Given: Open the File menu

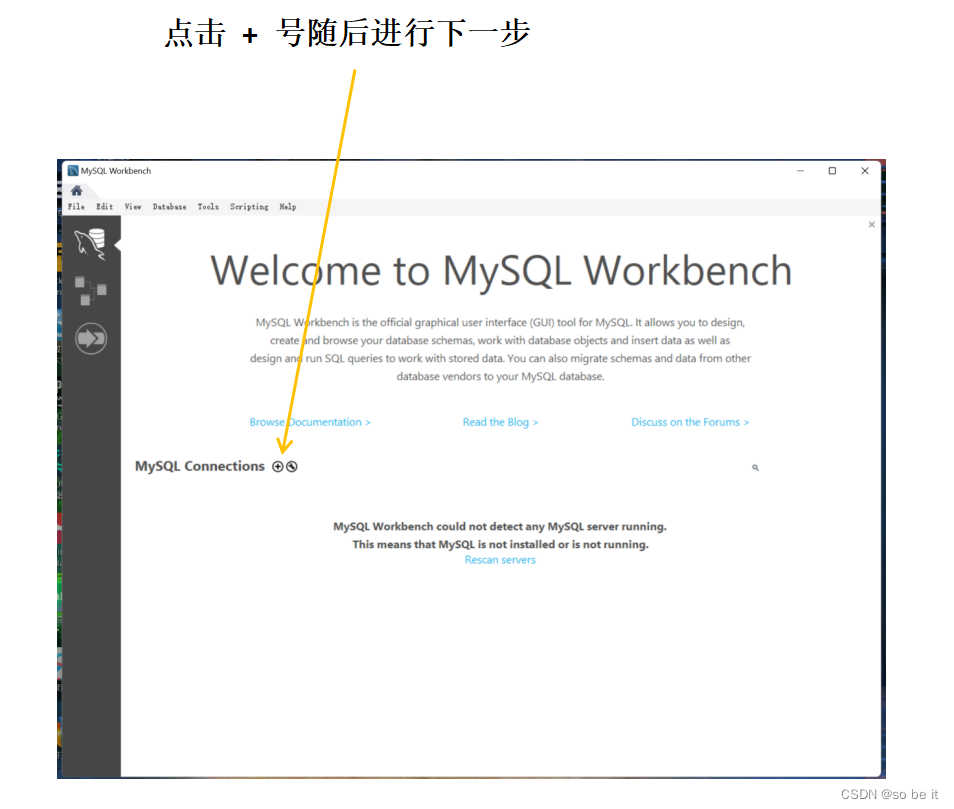Looking at the screenshot, I should click(x=76, y=207).
